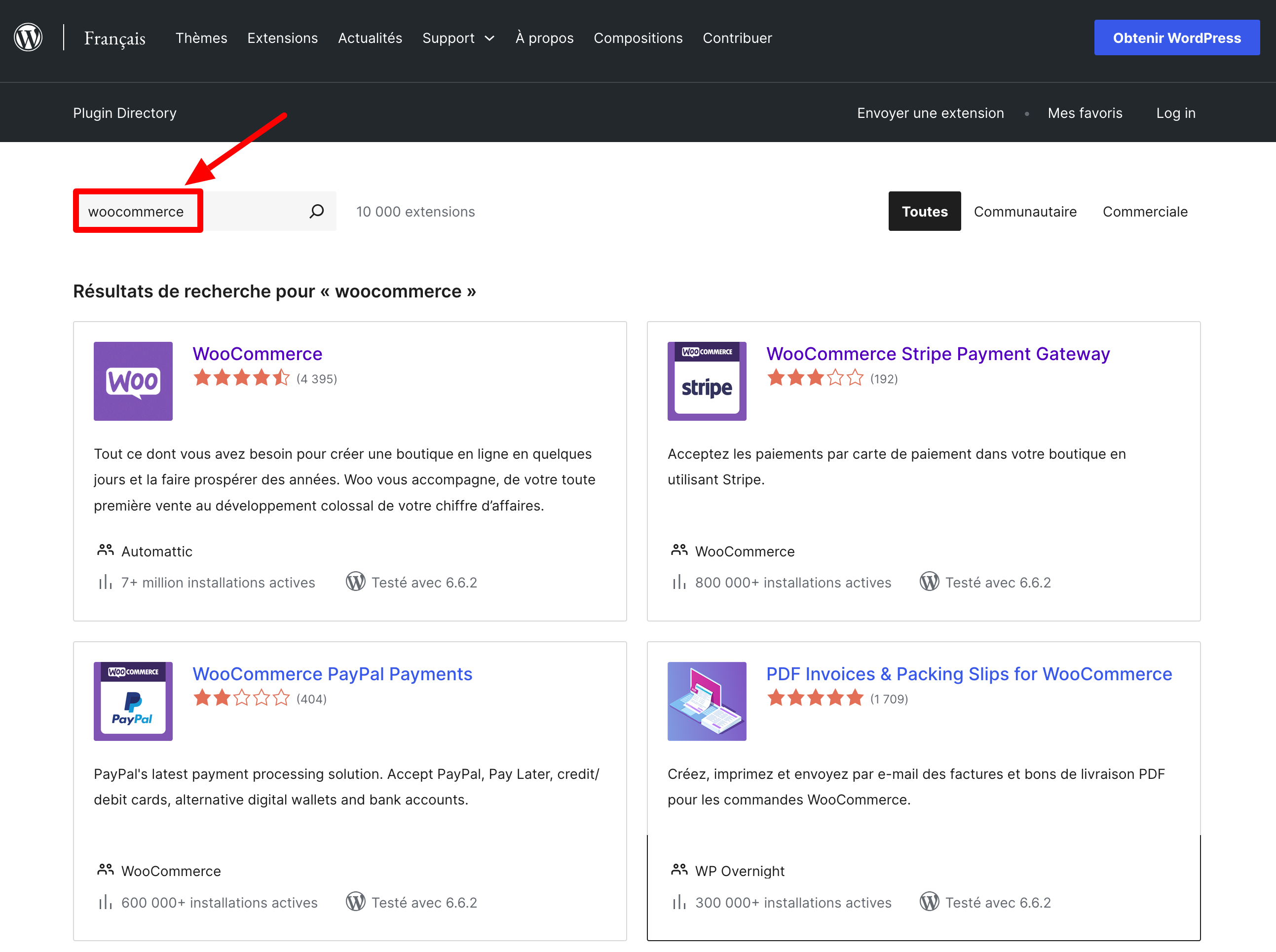The width and height of the screenshot is (1276, 952).
Task: Open the WooCommerce plugin title link
Action: [x=257, y=353]
